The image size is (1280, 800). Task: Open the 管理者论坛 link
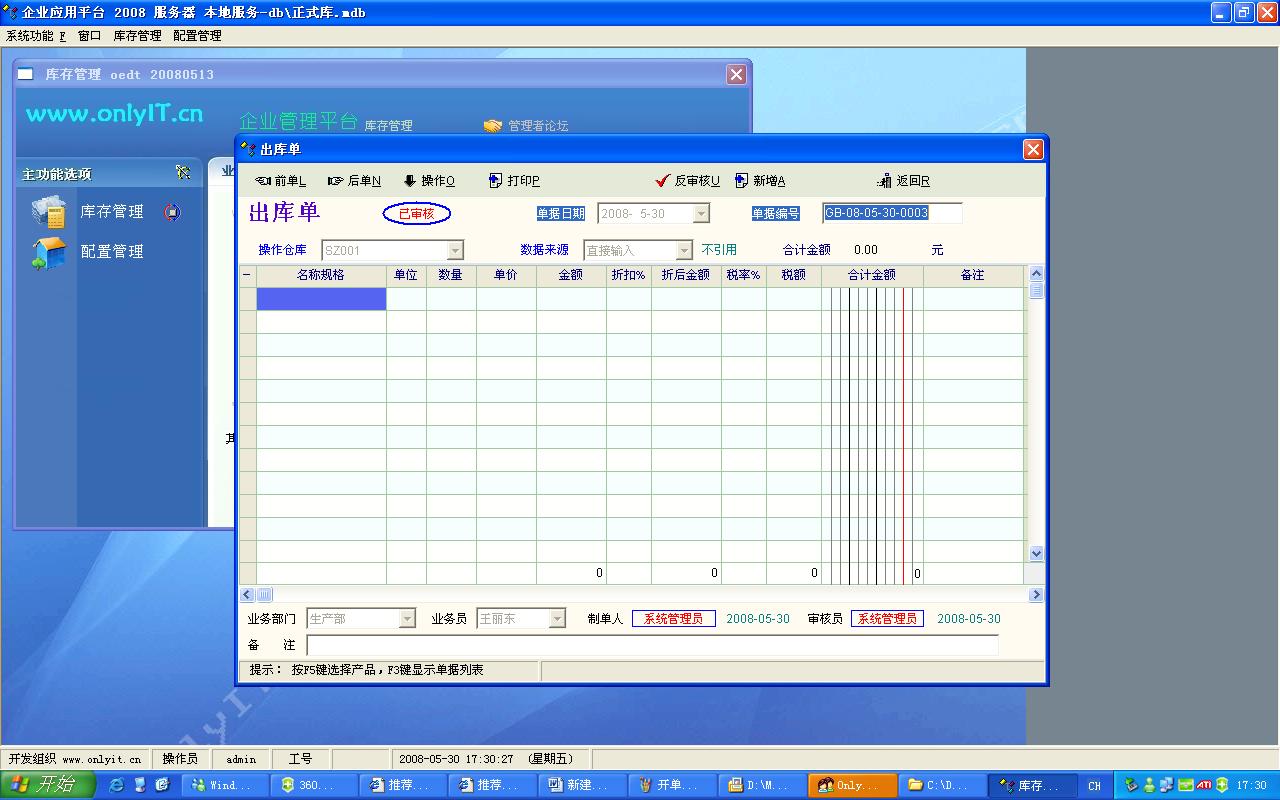coord(537,126)
